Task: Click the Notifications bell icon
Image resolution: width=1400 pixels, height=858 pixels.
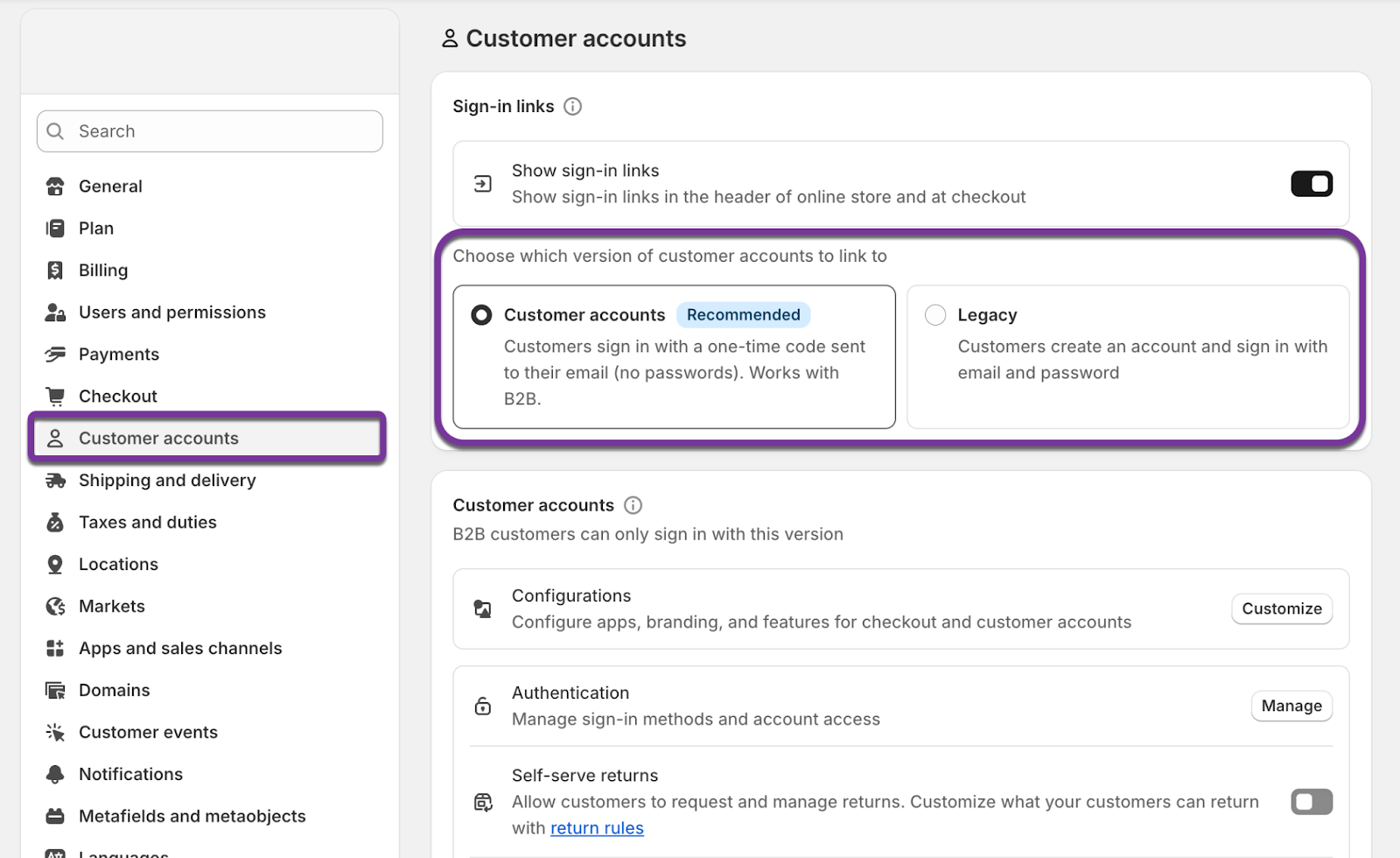Action: pyautogui.click(x=54, y=774)
